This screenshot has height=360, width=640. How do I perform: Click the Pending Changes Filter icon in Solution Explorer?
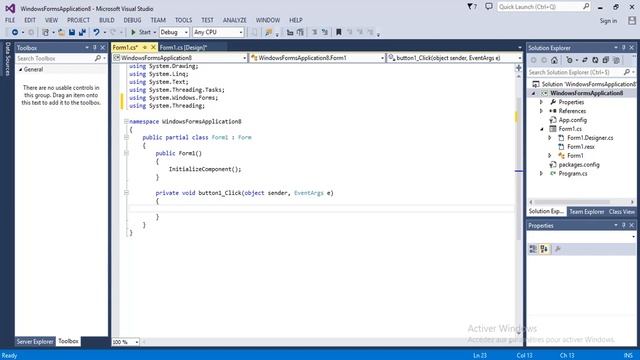coord(569,60)
